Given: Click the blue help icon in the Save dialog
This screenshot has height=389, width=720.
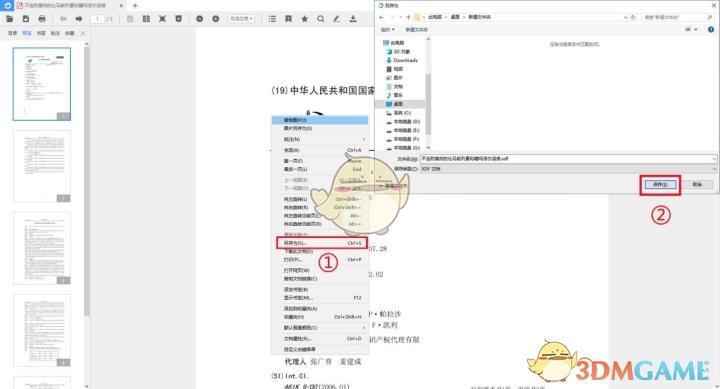Looking at the screenshot, I should pyautogui.click(x=711, y=29).
